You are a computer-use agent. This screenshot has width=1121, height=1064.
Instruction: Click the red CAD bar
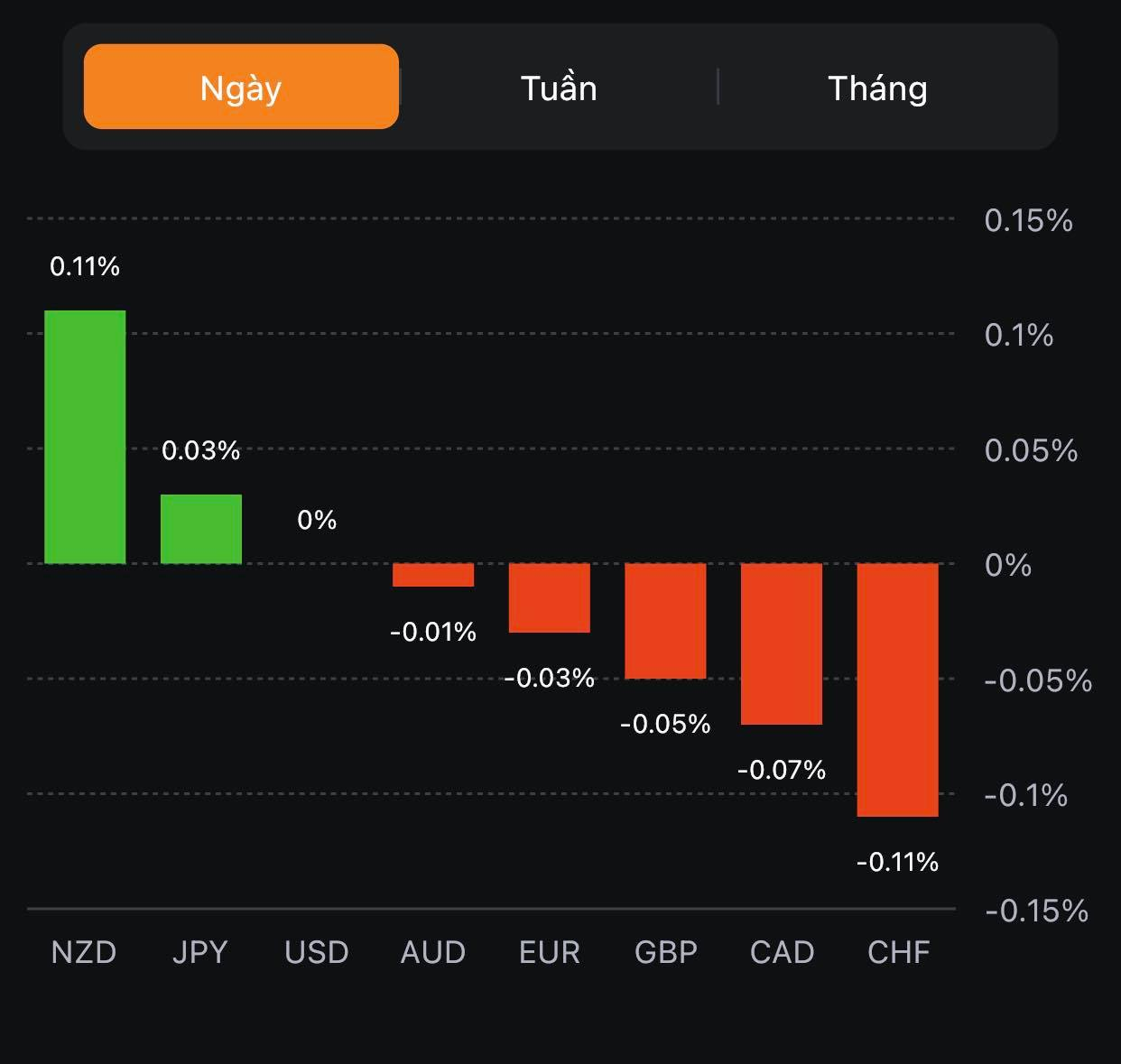click(782, 643)
